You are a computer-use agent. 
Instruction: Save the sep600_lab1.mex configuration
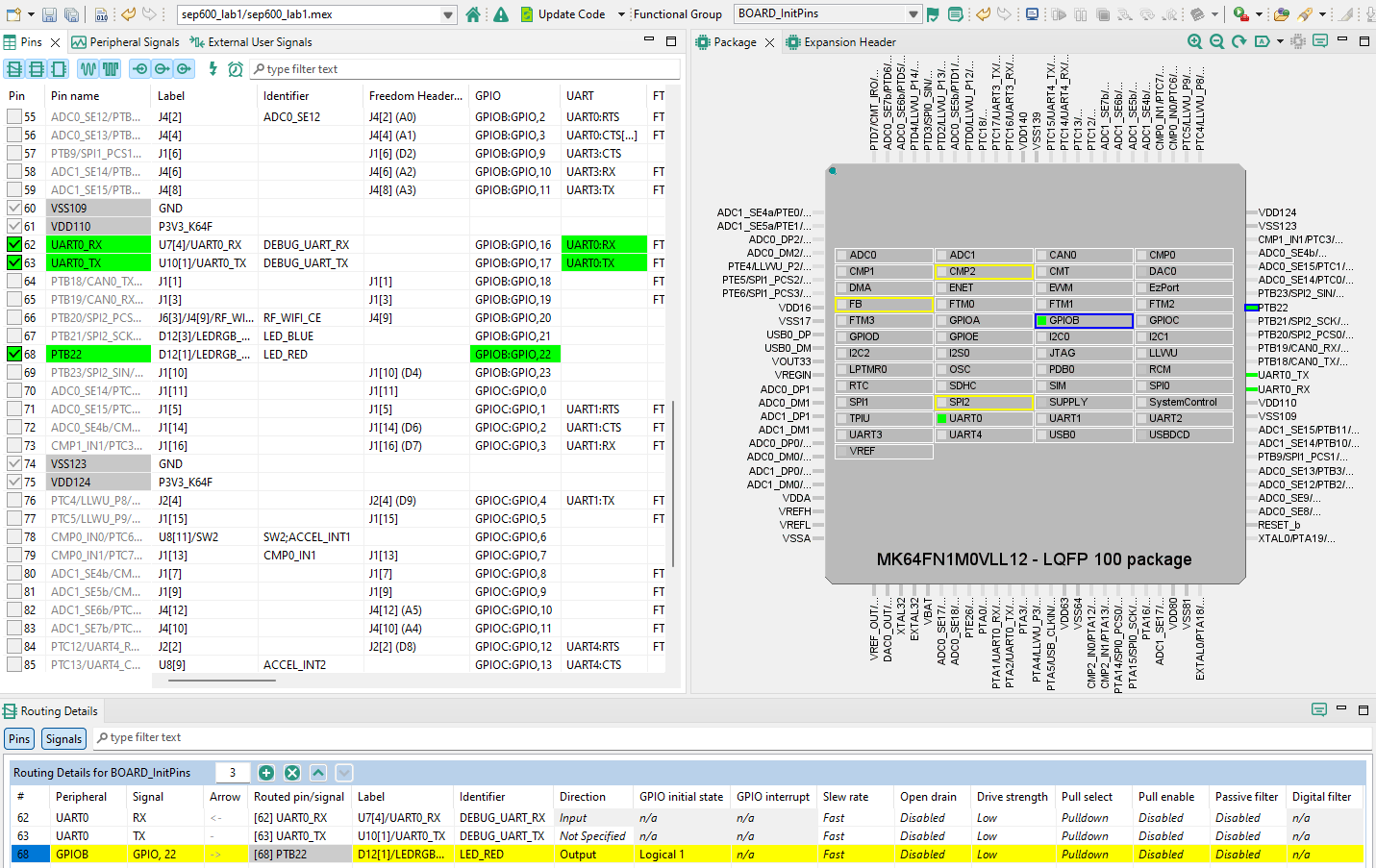[x=48, y=14]
